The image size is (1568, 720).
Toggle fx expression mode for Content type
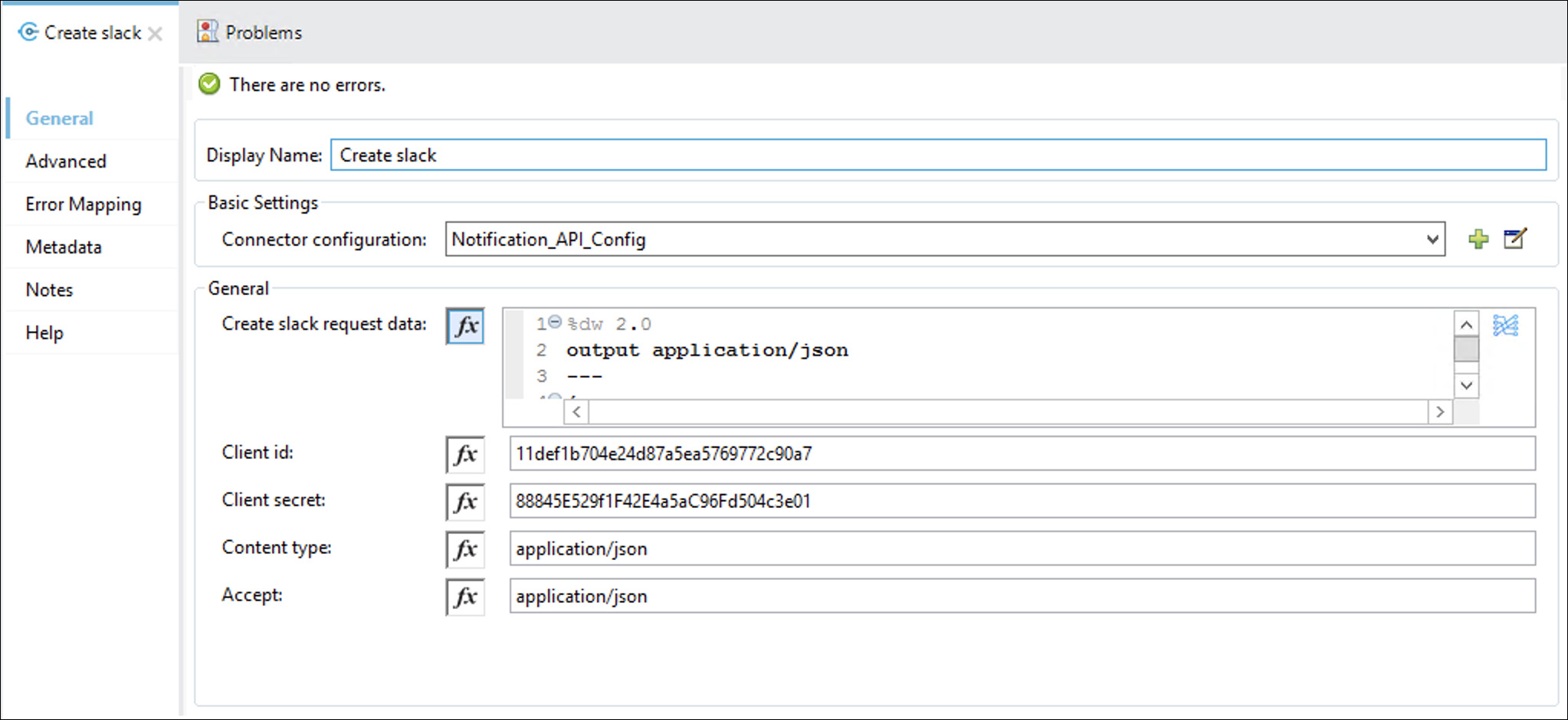click(465, 550)
